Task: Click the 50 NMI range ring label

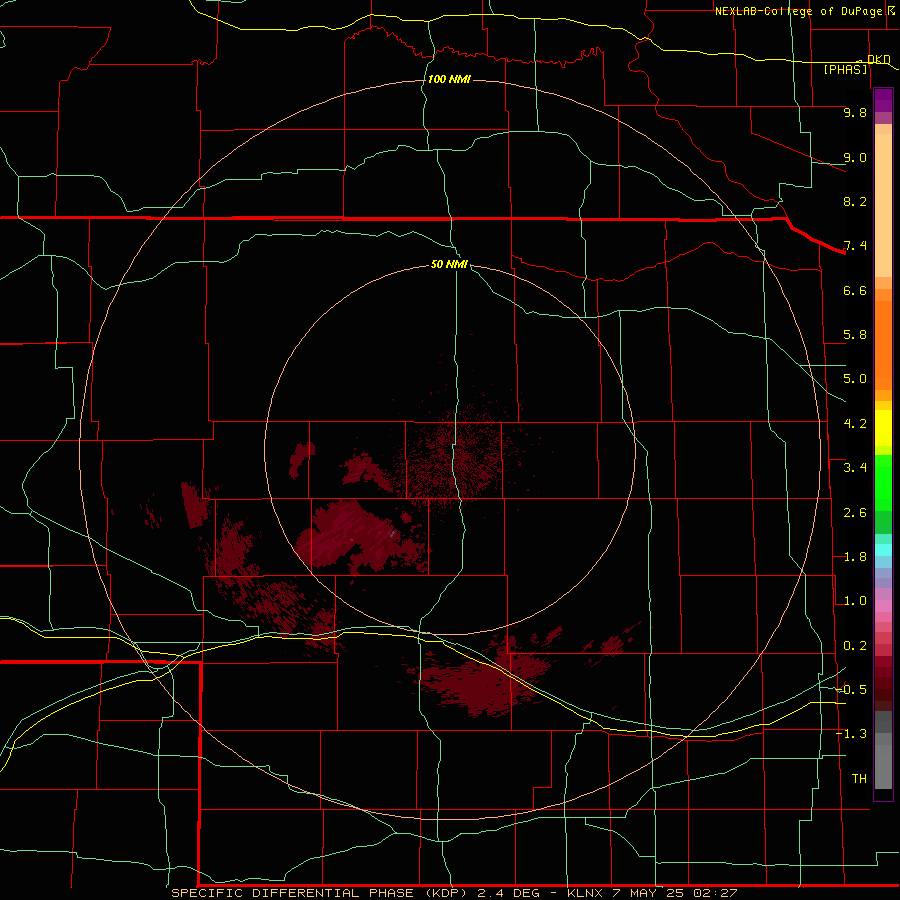Action: (449, 264)
